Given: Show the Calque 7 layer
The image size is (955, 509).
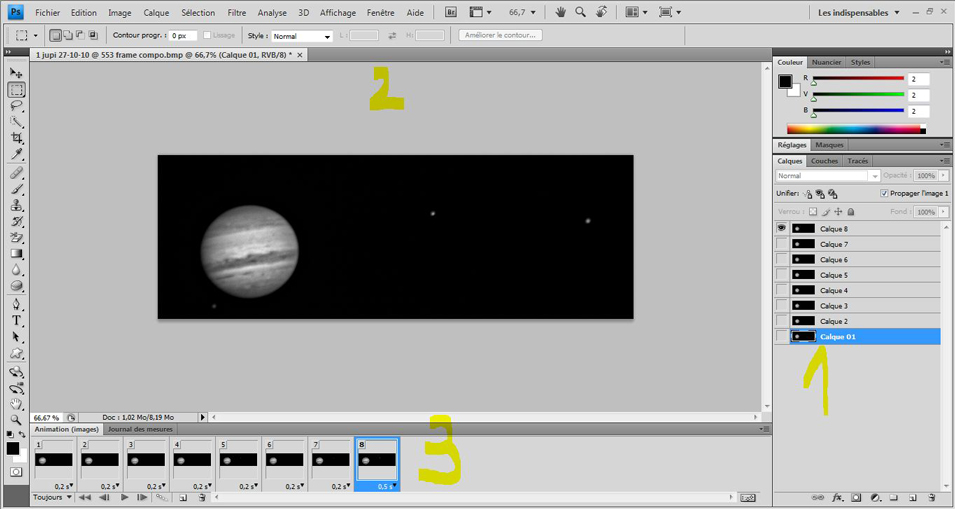Looking at the screenshot, I should (781, 244).
